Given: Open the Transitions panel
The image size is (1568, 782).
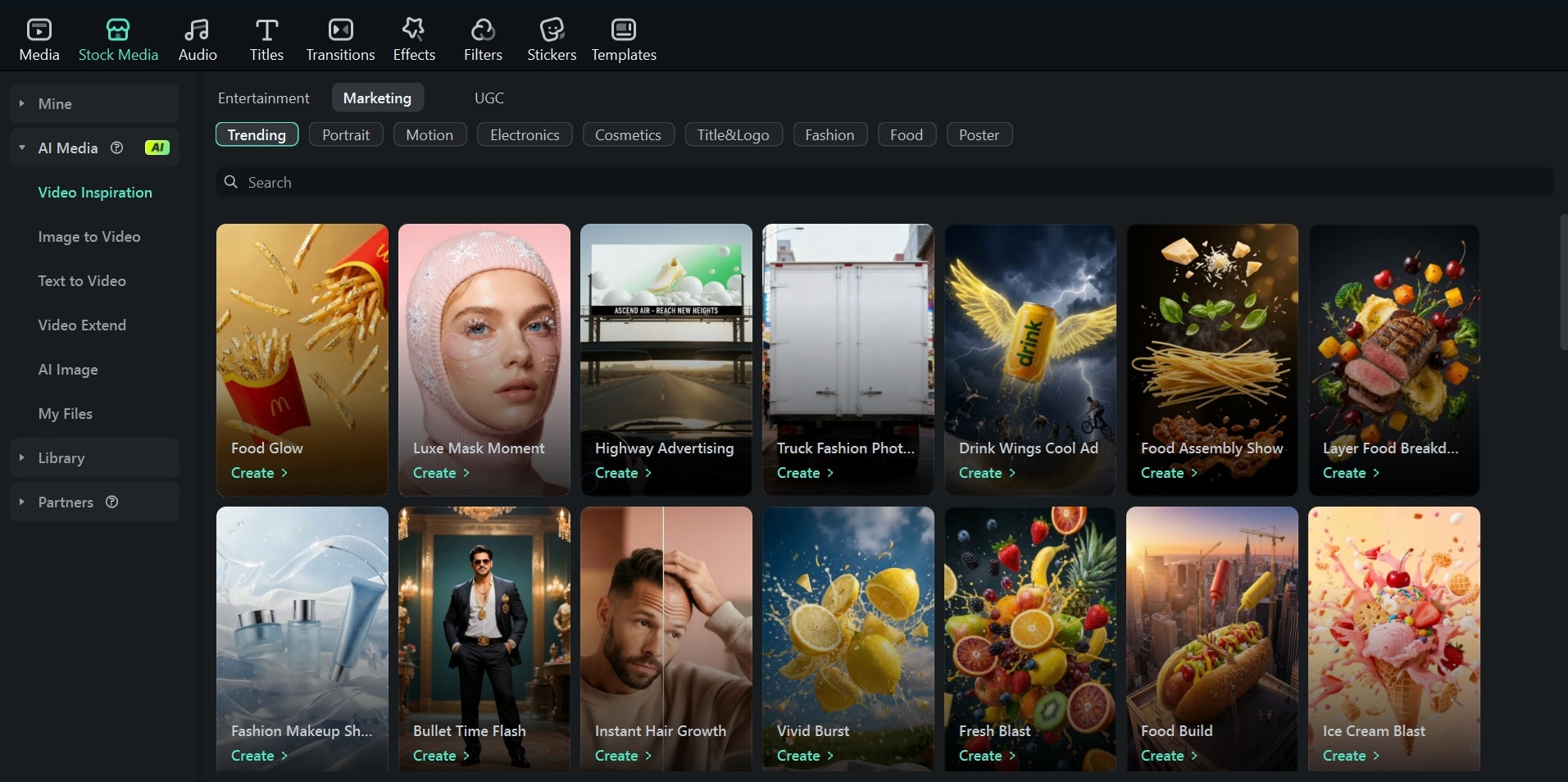Looking at the screenshot, I should 339,37.
